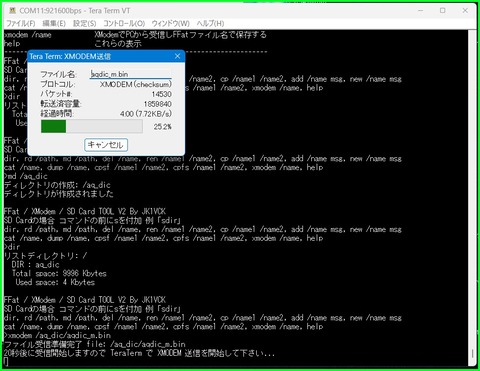The width and height of the screenshot is (480, 371).
Task: Open the 編集(E) menu
Action: (x=54, y=23)
